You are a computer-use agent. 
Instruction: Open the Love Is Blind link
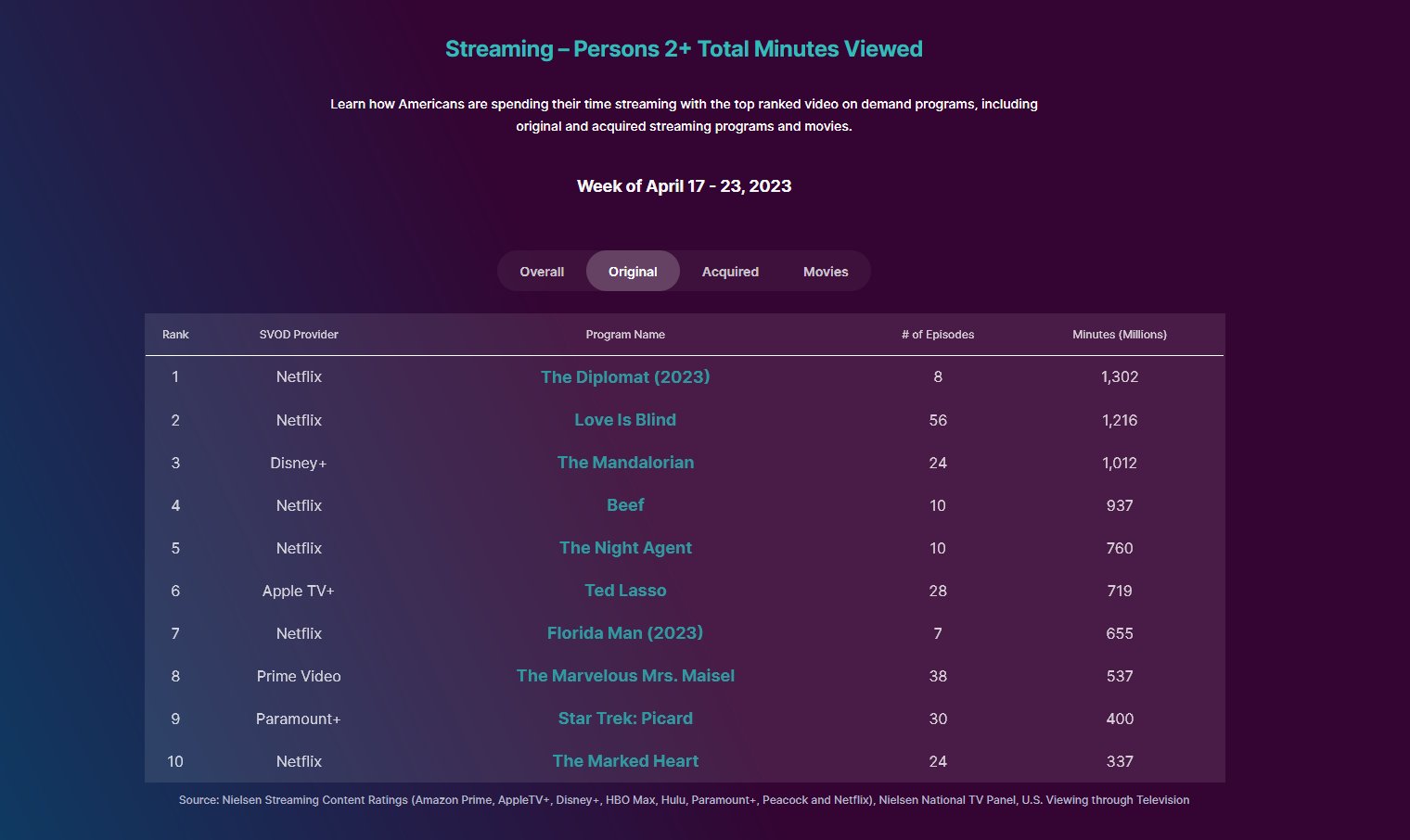[625, 420]
